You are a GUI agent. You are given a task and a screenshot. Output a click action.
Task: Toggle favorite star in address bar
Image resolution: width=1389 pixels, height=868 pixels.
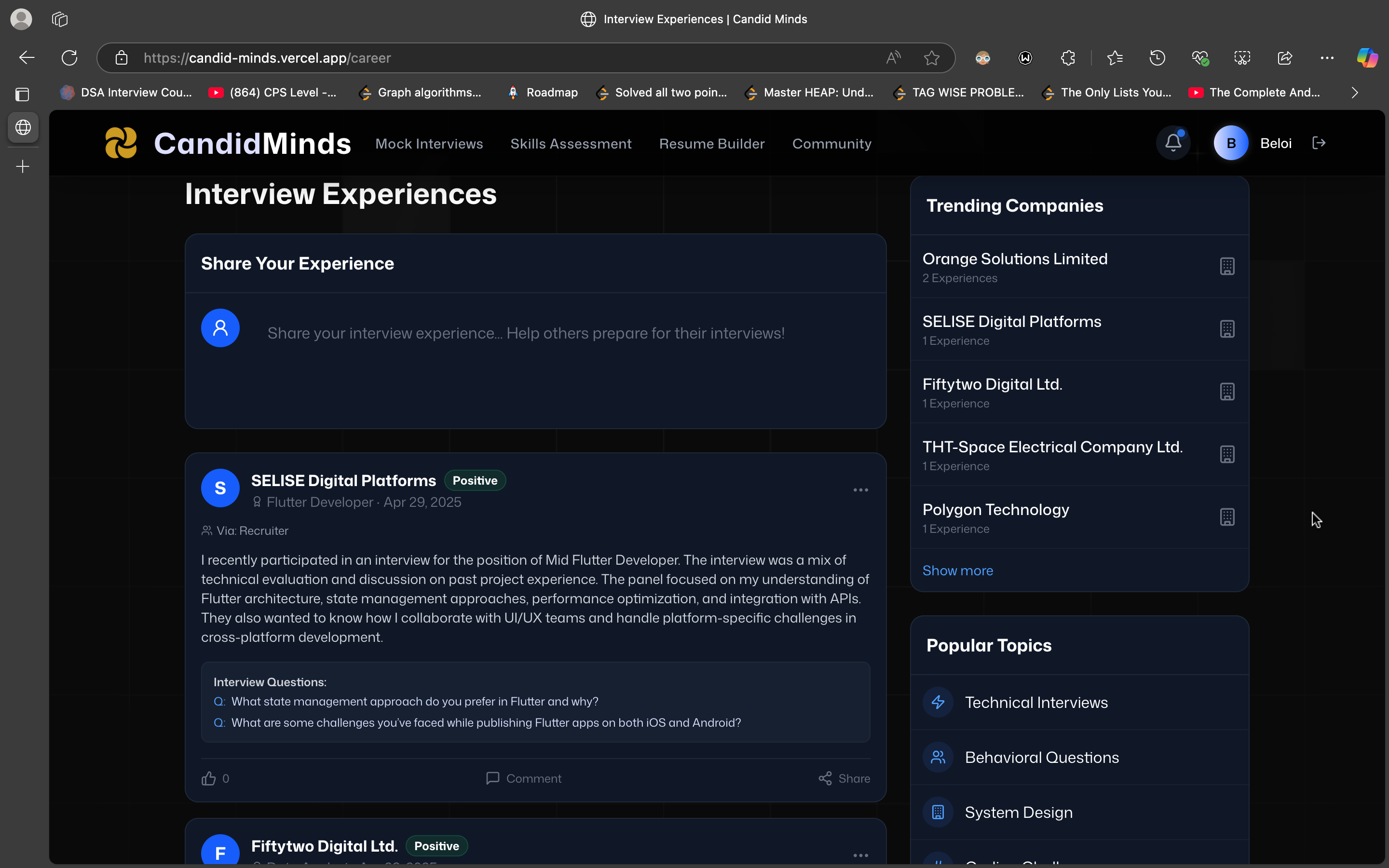(x=932, y=58)
